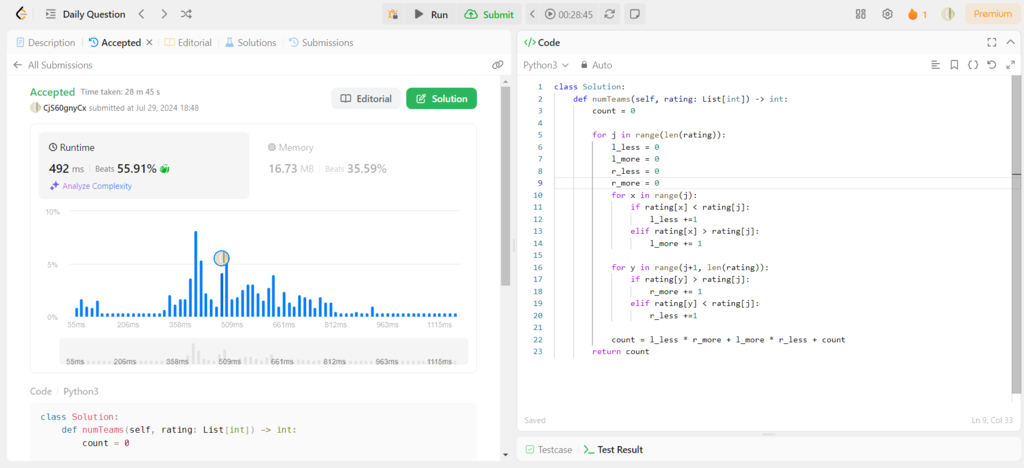Screen dimensions: 1024x468
Task: Open the Editorial tab
Action: pos(188,42)
